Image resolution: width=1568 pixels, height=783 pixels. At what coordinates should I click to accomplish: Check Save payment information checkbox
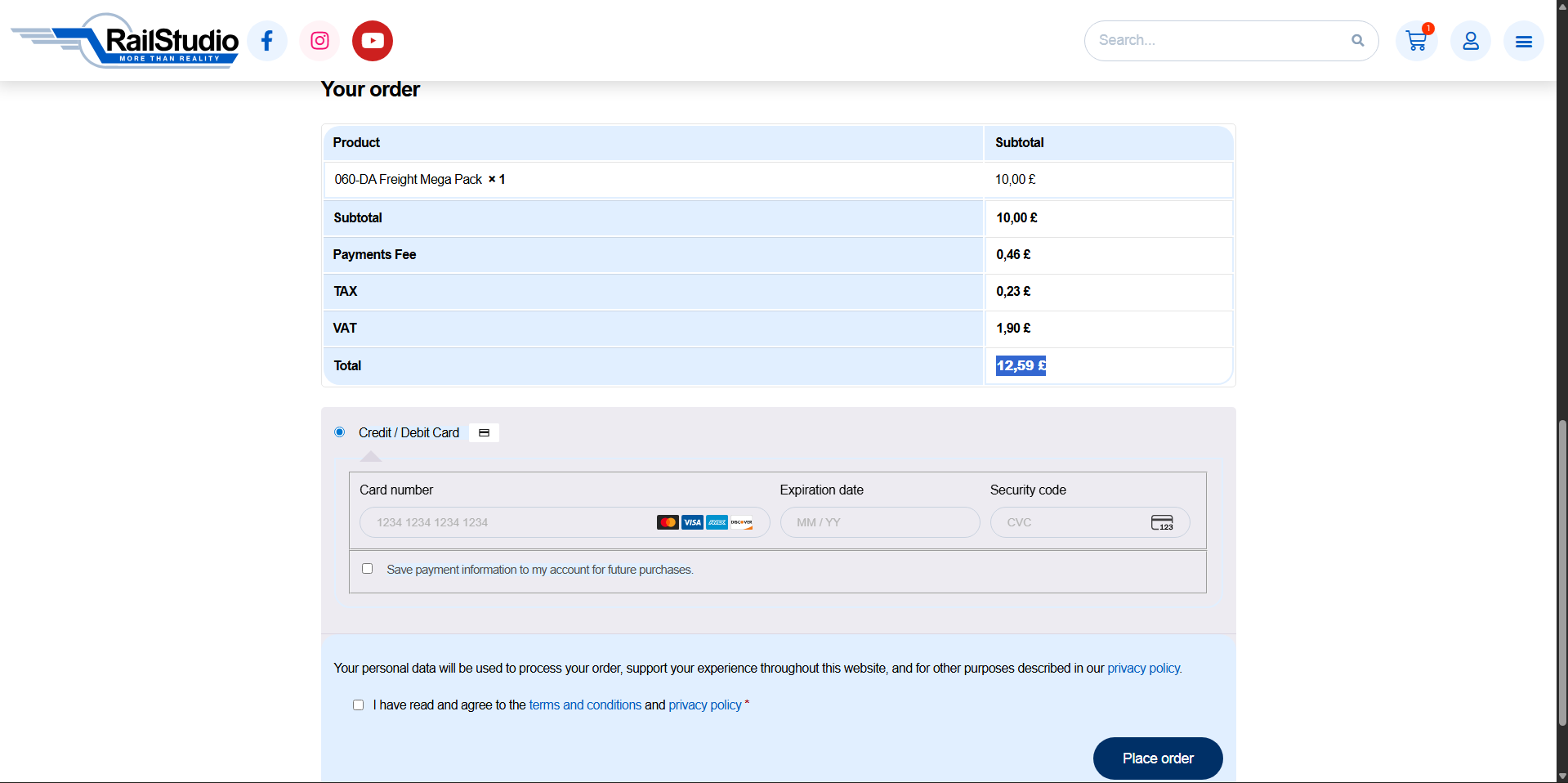coord(368,569)
